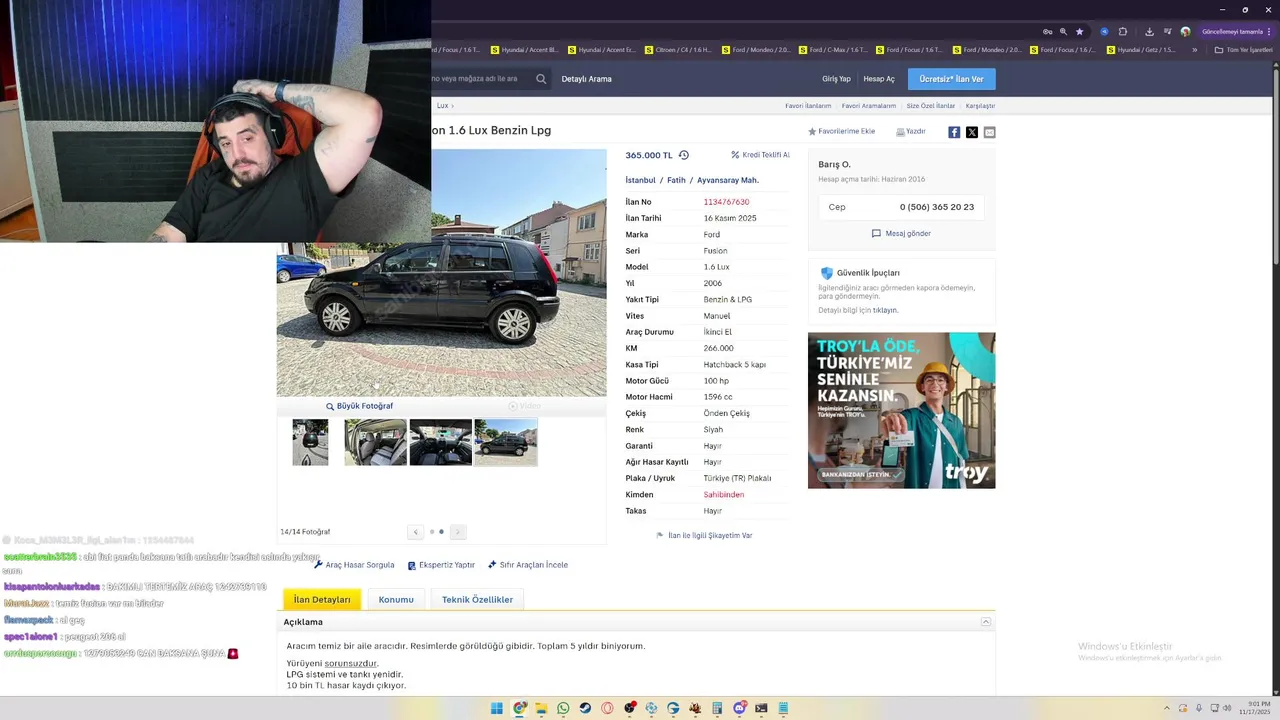
Task: Click the search magnifier icon in site header
Action: coord(541,79)
